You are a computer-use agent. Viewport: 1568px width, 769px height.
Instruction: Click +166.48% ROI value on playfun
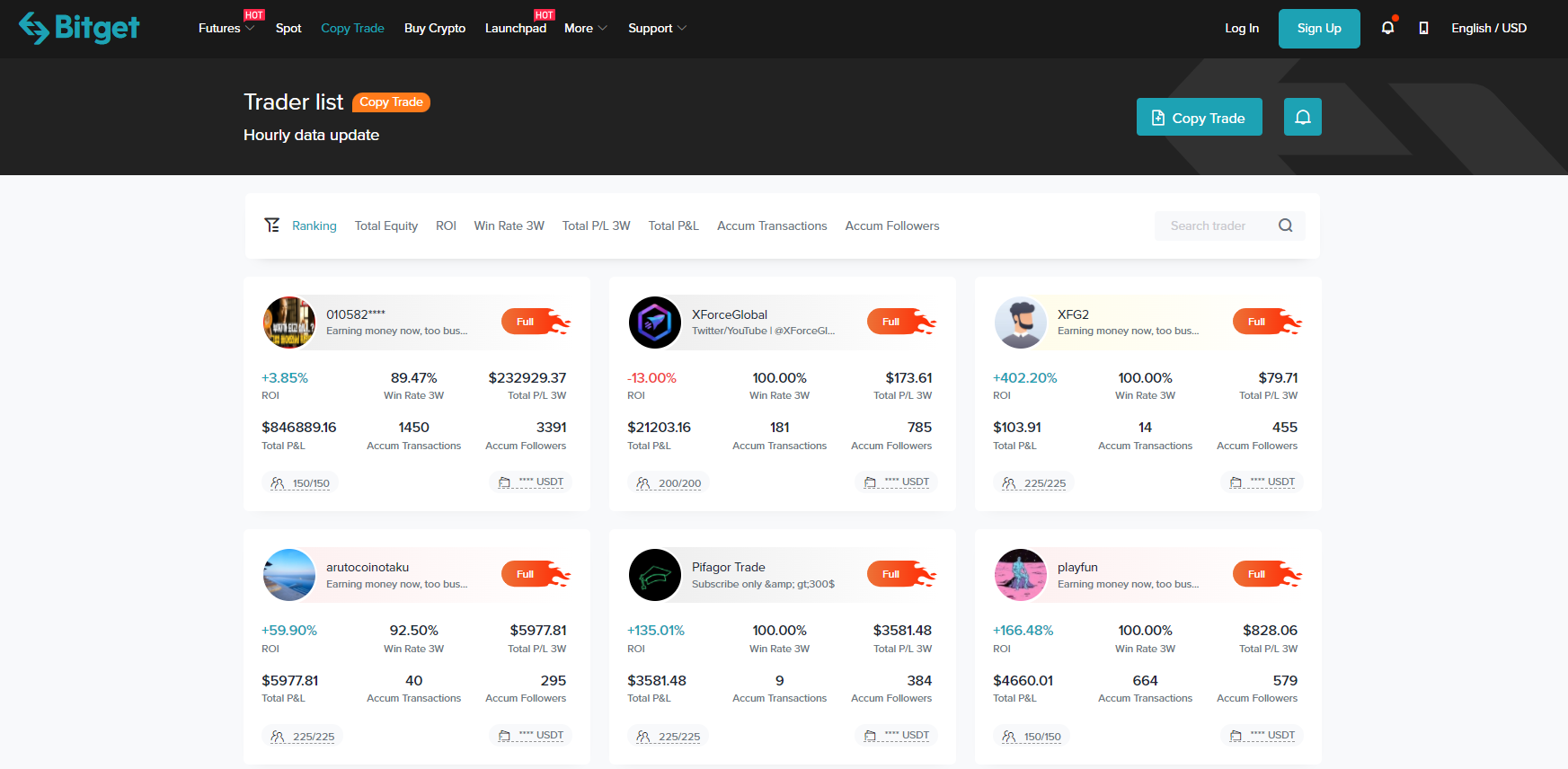click(x=1023, y=631)
